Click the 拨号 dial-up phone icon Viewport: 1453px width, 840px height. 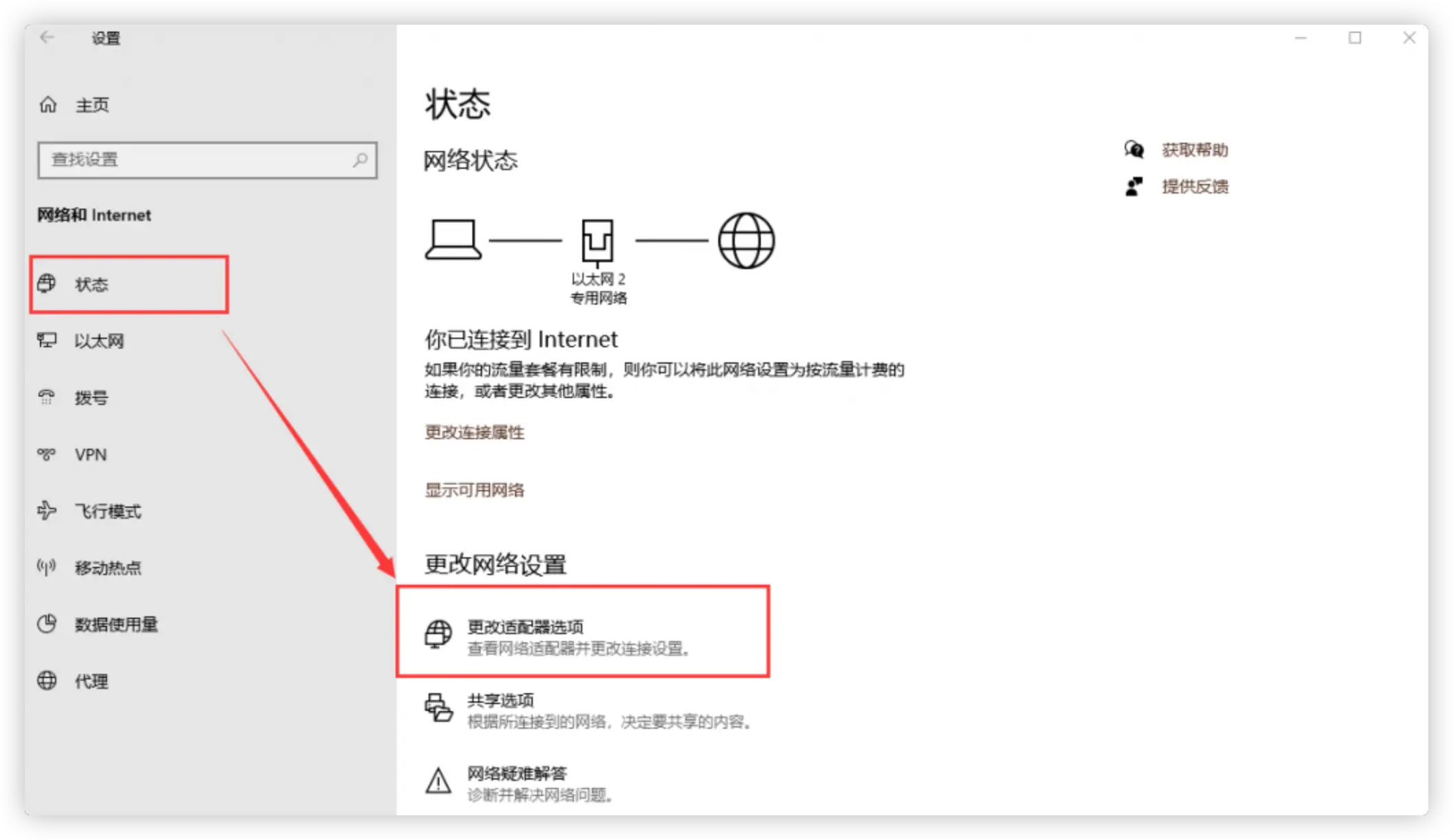pyautogui.click(x=47, y=397)
